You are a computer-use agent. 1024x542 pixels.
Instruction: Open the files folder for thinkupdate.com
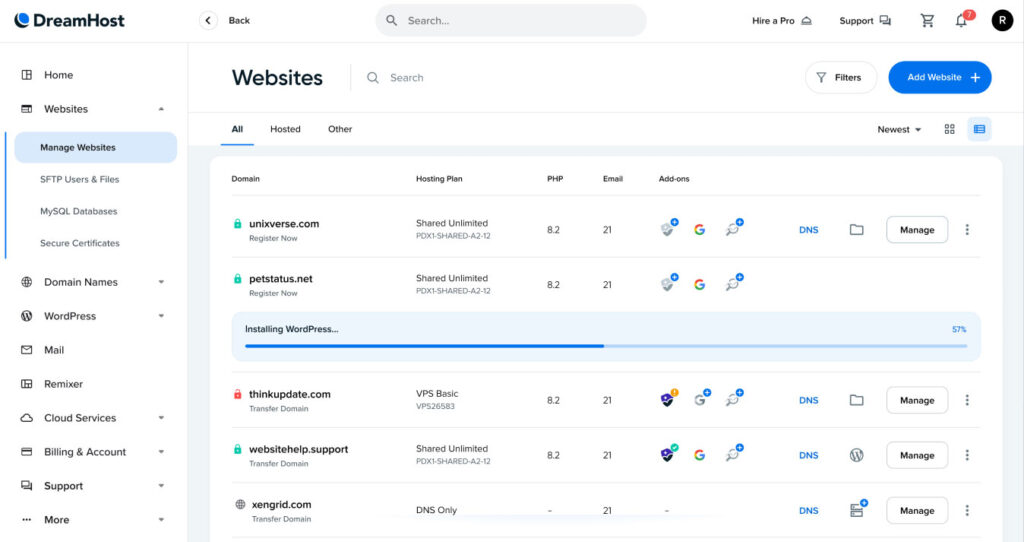pos(856,400)
